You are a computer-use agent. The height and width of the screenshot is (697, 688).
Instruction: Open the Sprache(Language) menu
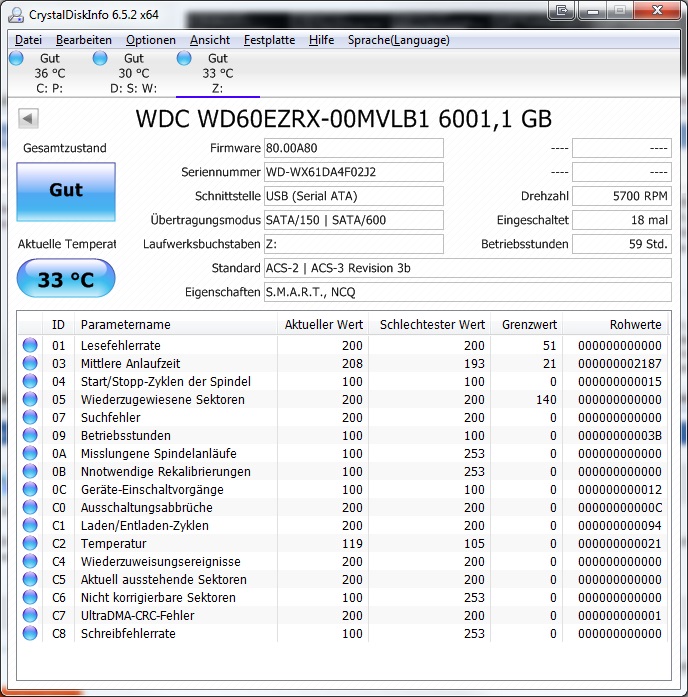(x=399, y=40)
